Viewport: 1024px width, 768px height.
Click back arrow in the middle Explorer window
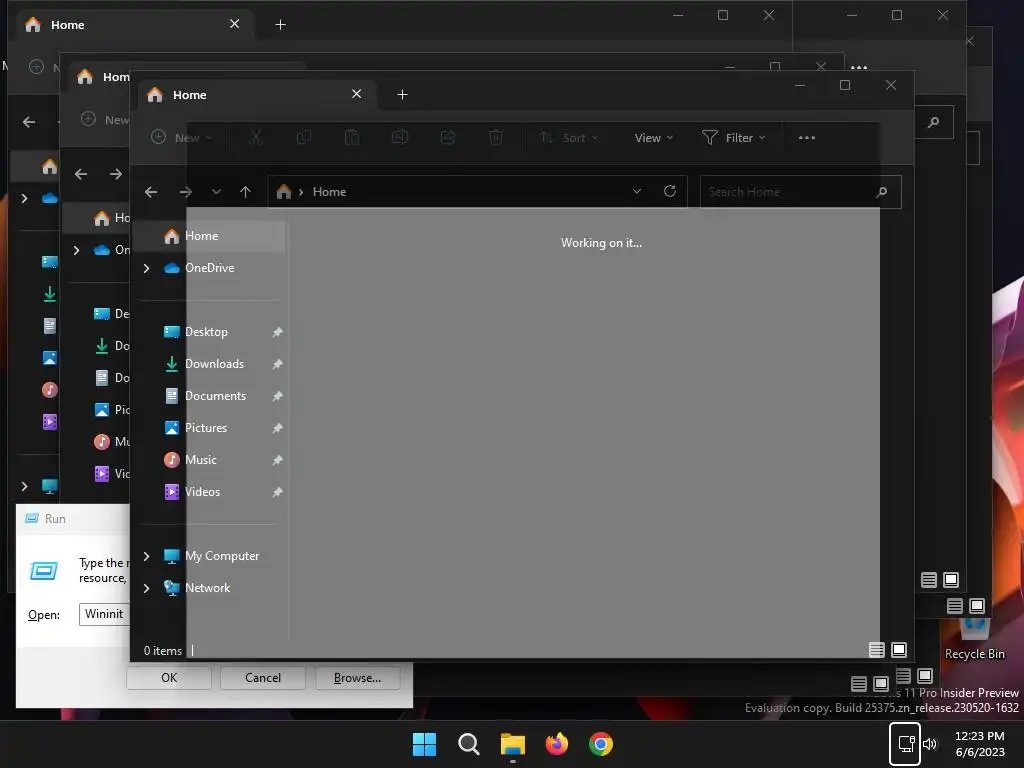click(81, 174)
